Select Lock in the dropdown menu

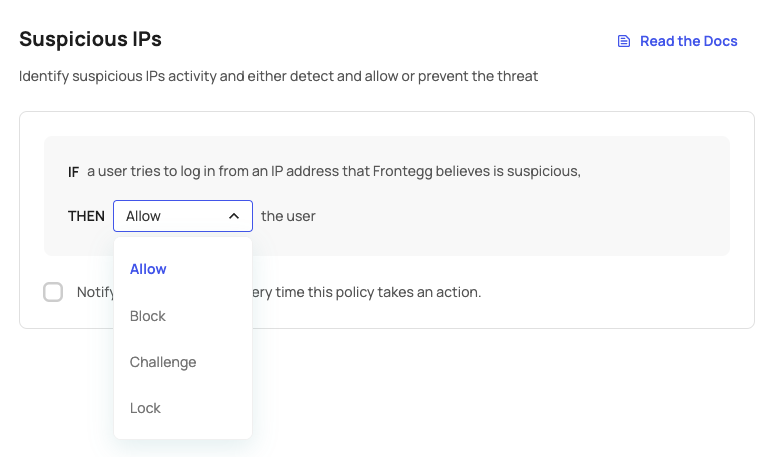[x=145, y=408]
